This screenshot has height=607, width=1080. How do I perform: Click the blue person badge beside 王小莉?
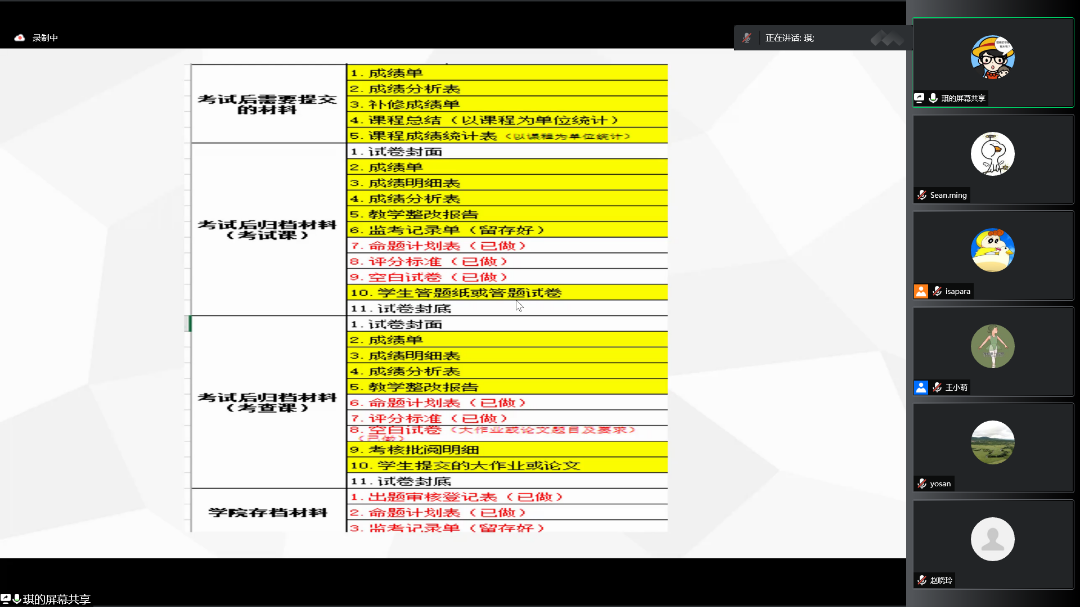click(920, 387)
